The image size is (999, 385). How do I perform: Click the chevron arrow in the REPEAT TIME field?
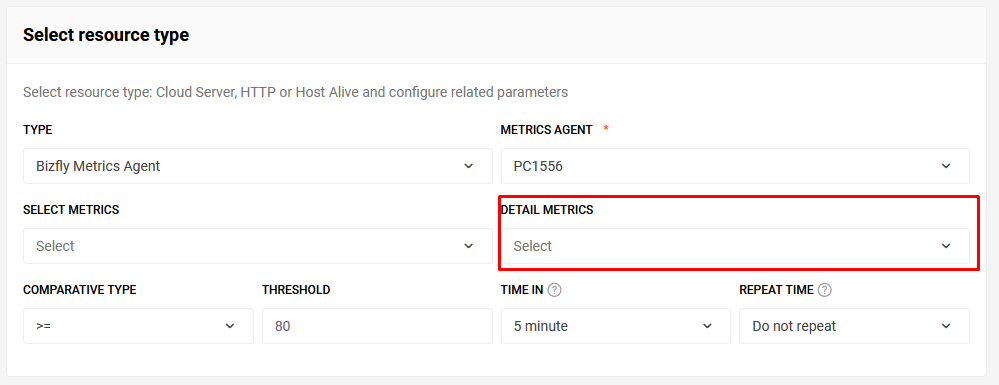[x=945, y=326]
